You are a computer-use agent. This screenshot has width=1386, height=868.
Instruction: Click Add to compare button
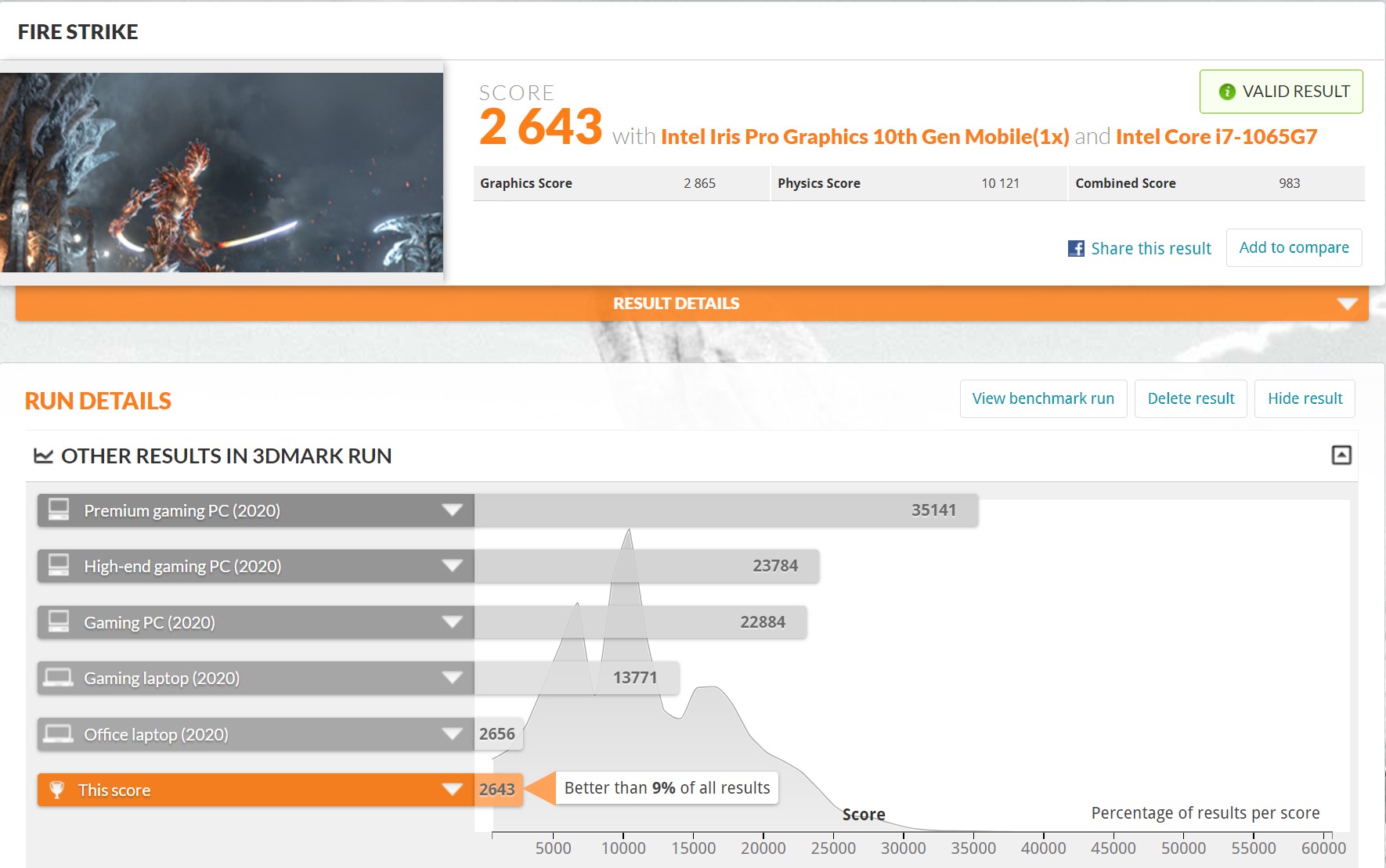click(x=1294, y=247)
